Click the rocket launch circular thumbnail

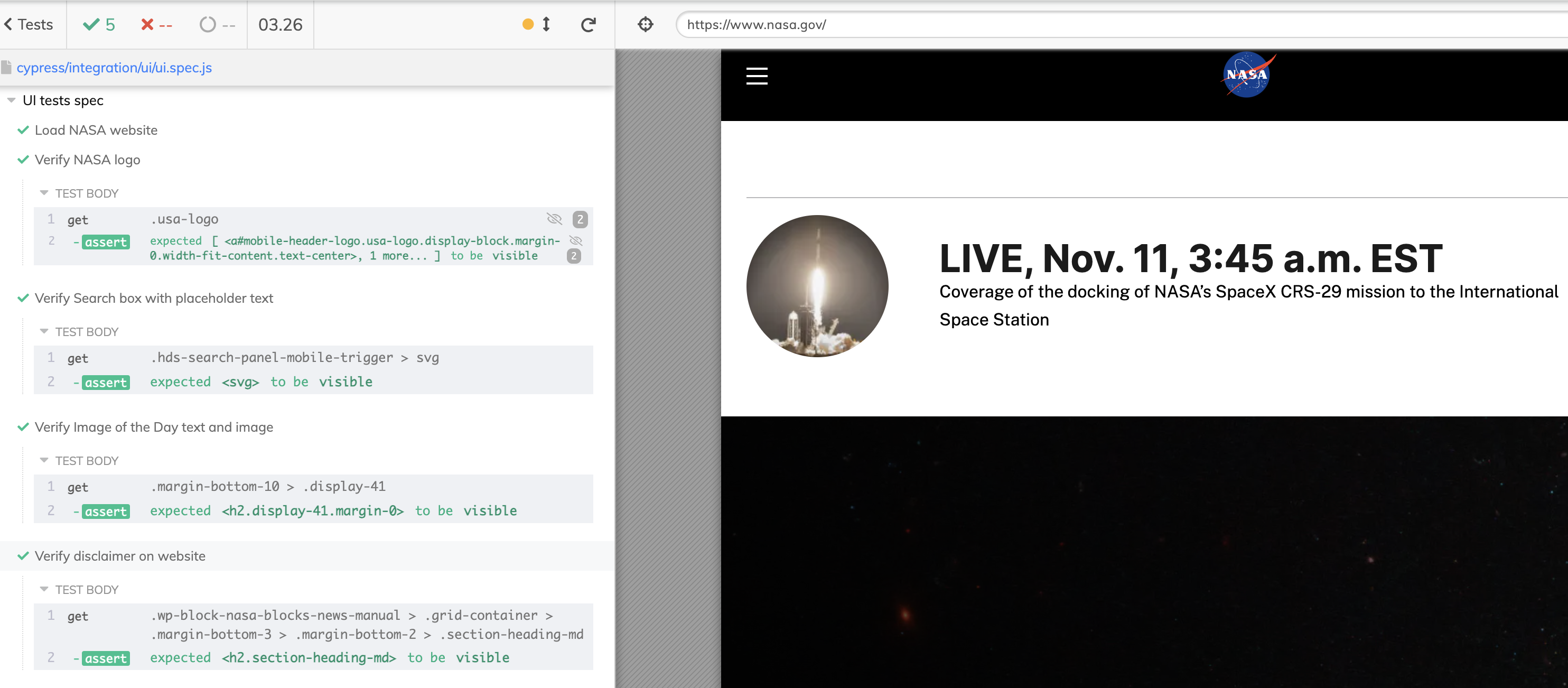pyautogui.click(x=816, y=286)
